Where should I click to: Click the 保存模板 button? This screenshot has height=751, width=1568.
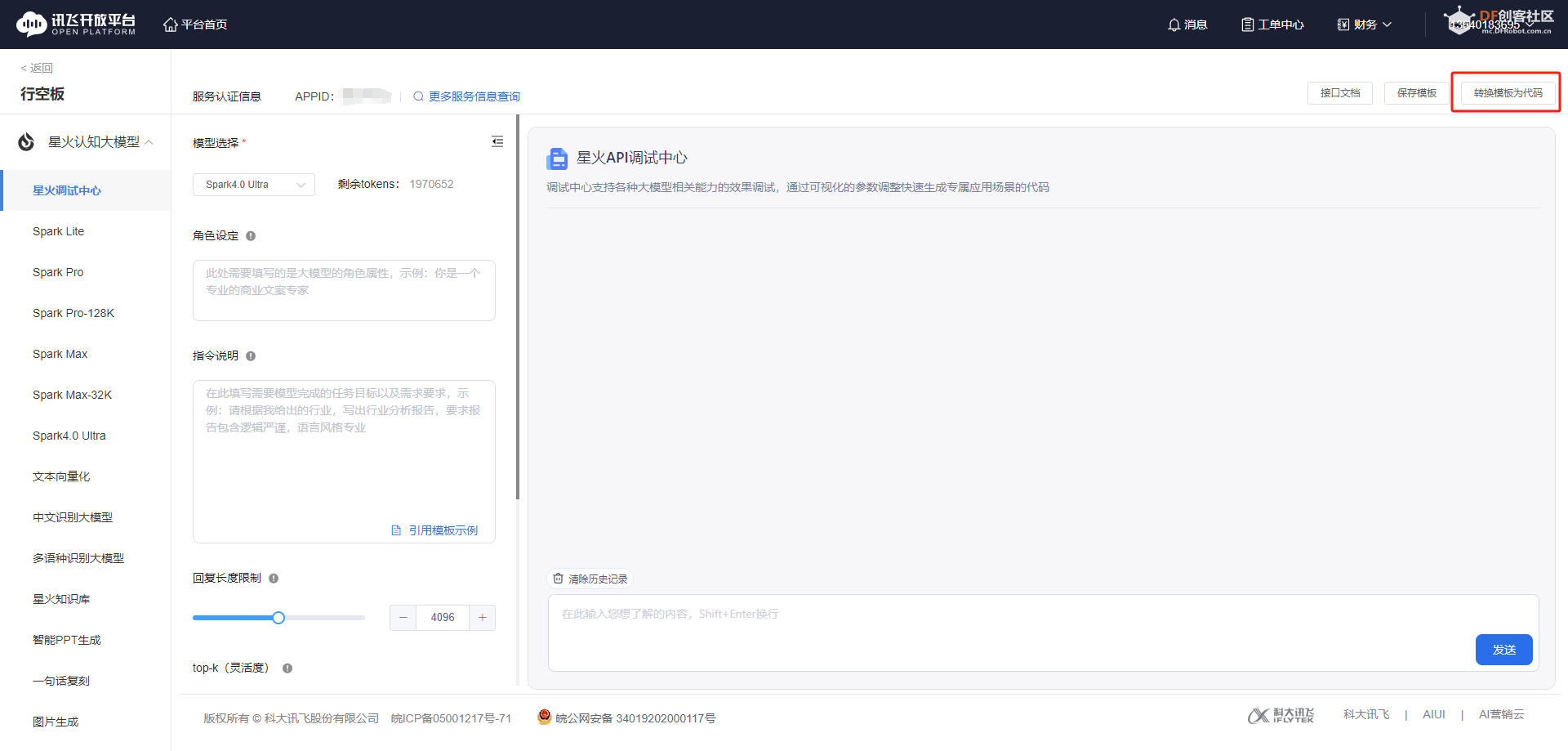[x=1417, y=93]
